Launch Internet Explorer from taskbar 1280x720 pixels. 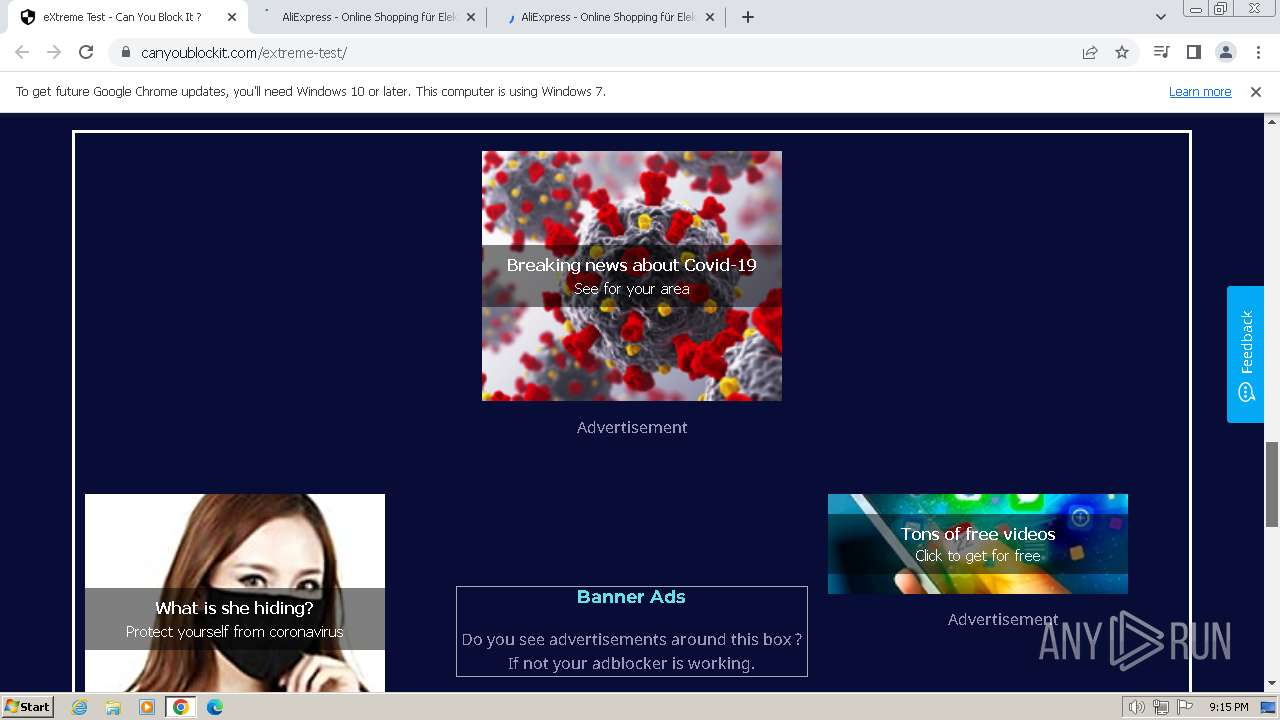(x=80, y=707)
